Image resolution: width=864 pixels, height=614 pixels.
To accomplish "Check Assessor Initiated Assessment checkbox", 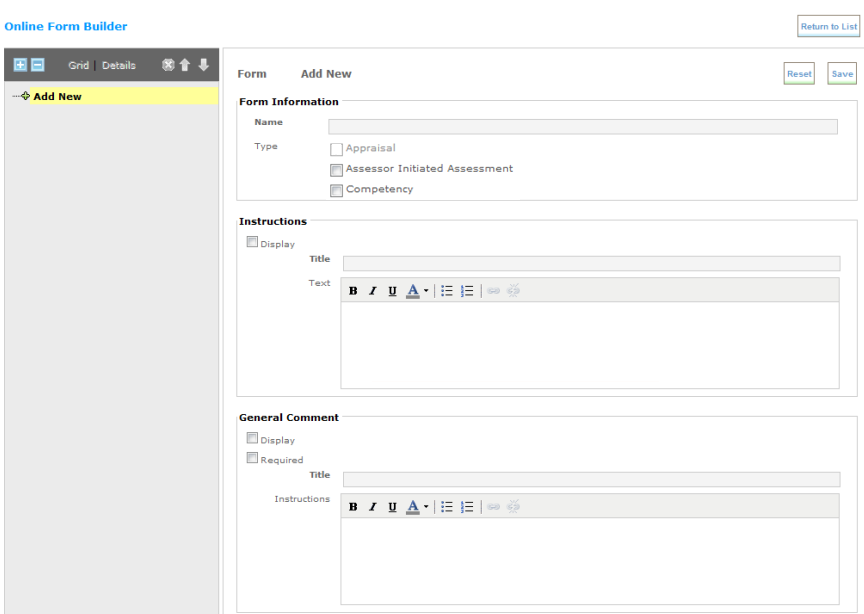I will point(336,170).
